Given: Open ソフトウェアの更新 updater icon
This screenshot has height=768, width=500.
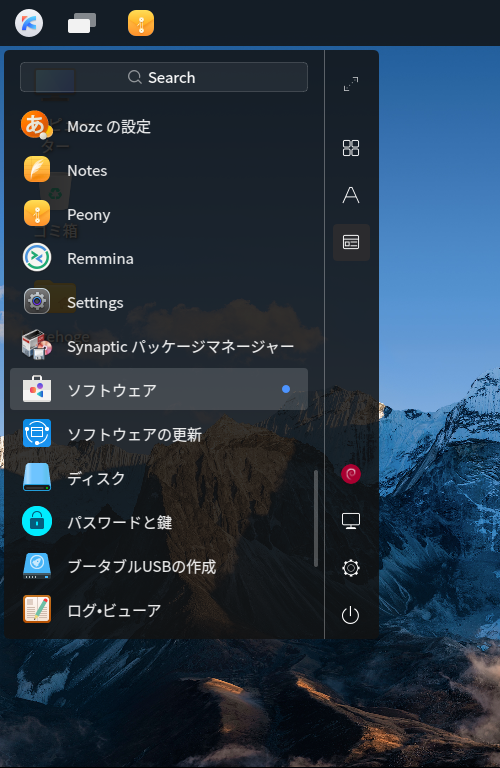Looking at the screenshot, I should (x=37, y=433).
